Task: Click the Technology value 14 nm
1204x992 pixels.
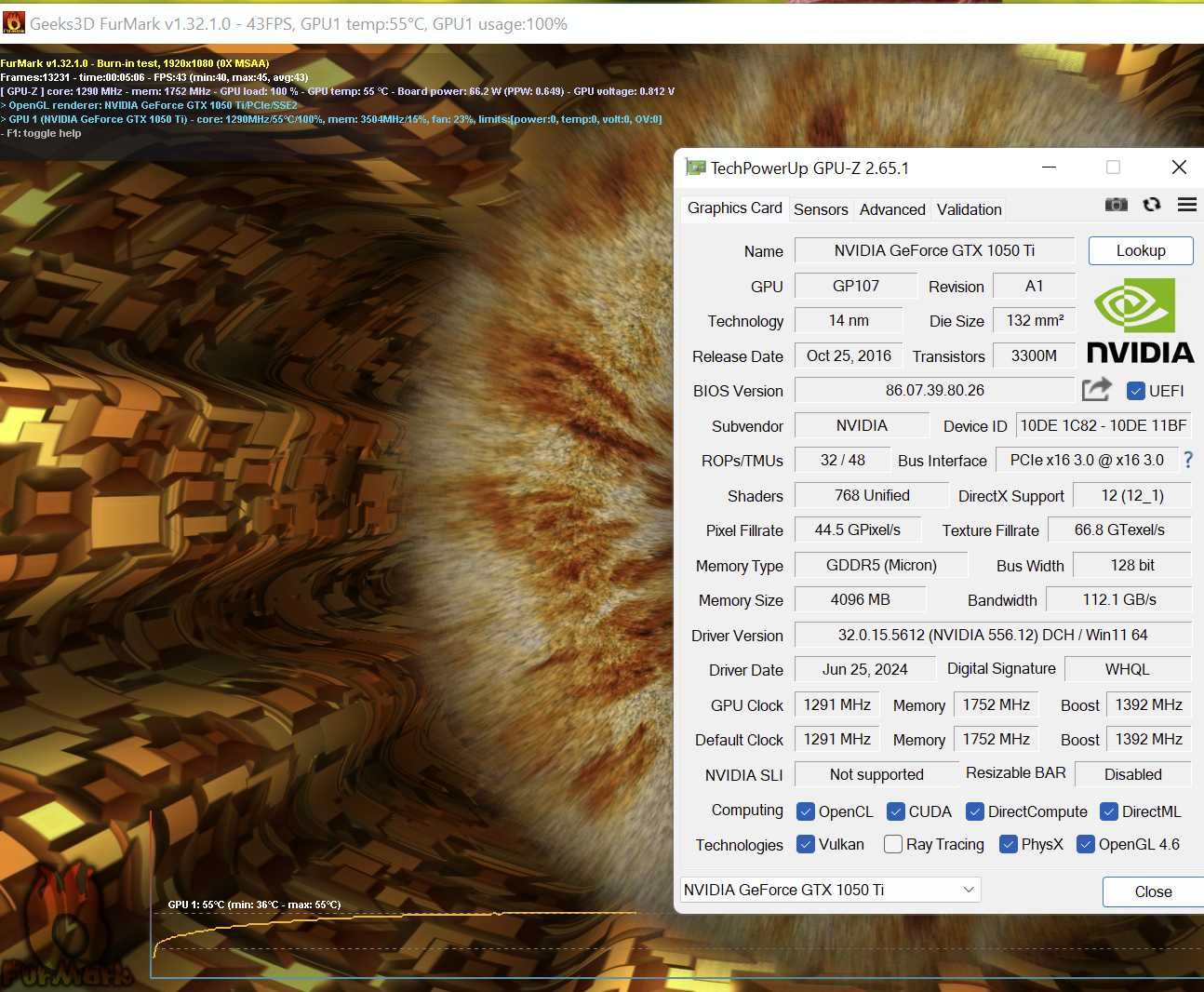Action: (849, 320)
